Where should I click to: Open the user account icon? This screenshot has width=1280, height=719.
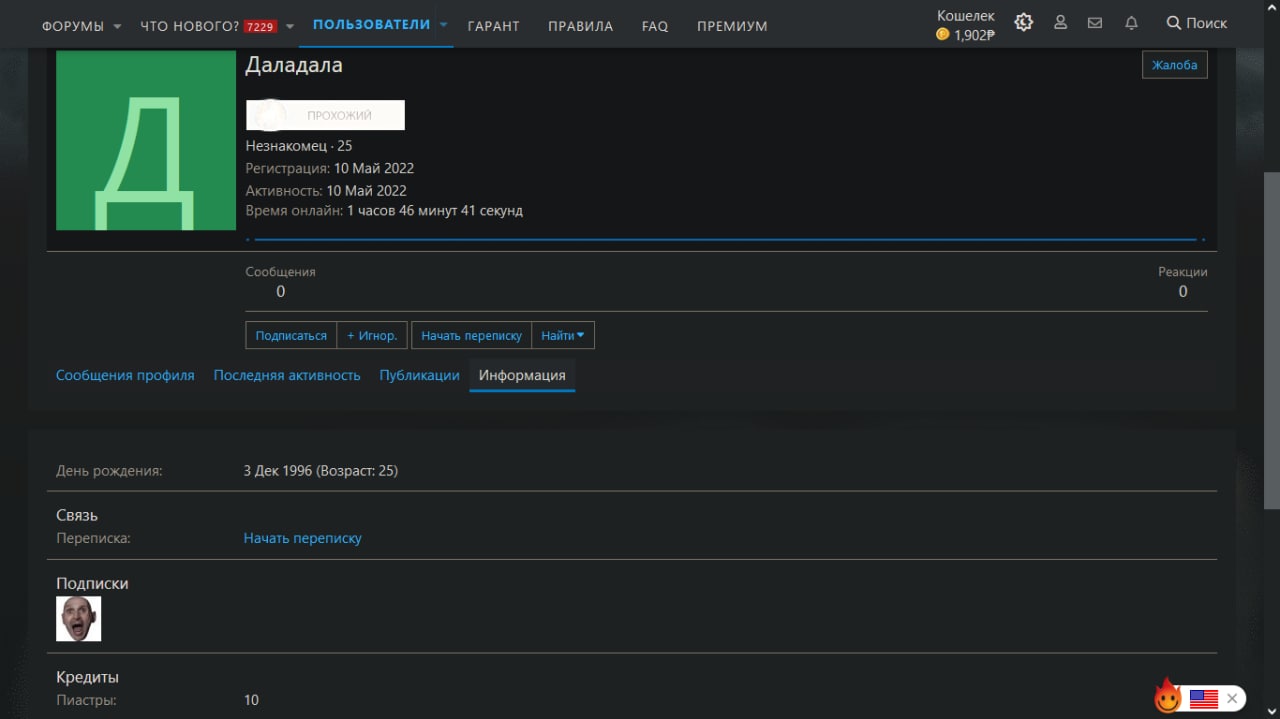pyautogui.click(x=1060, y=22)
